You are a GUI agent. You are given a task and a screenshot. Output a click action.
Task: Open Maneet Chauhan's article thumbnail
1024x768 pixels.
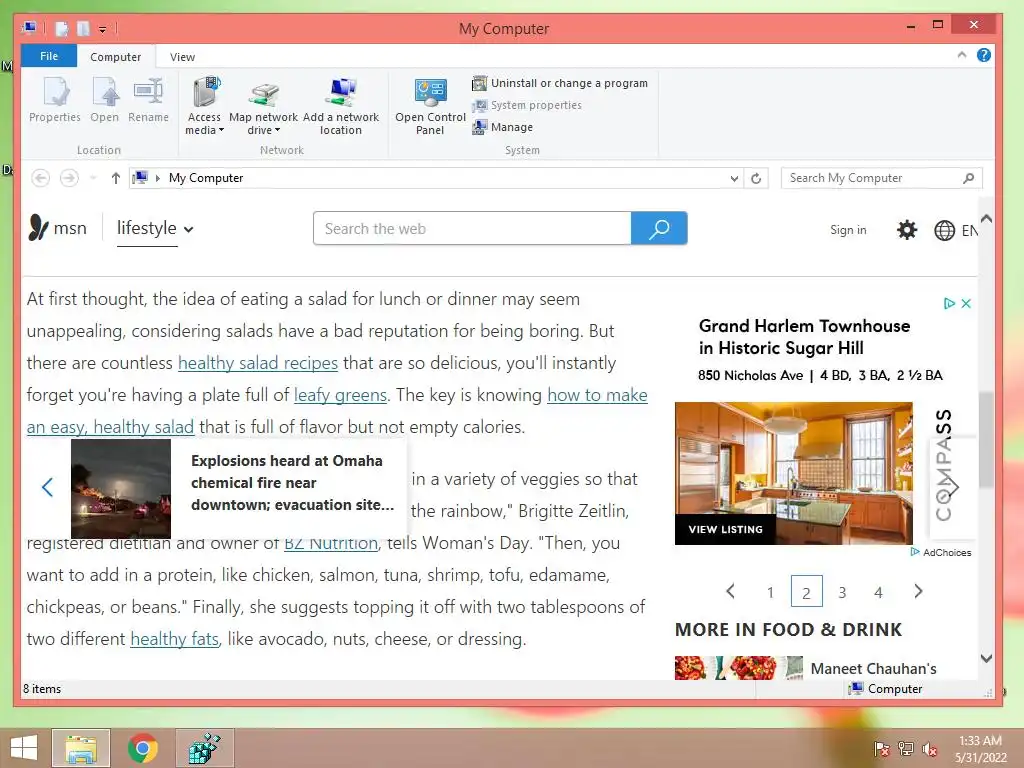pyautogui.click(x=739, y=668)
